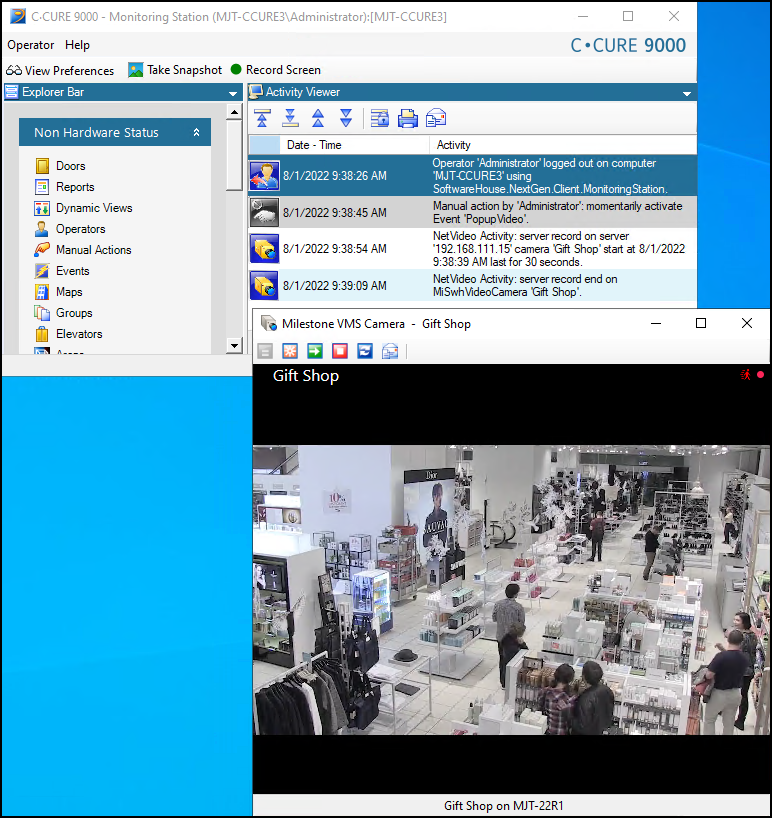Jump to last entry in Activity Viewer
Screen dimensions: 772x818
(290, 118)
